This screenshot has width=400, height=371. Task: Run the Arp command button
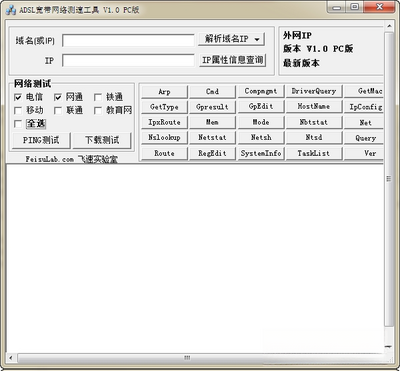164,91
